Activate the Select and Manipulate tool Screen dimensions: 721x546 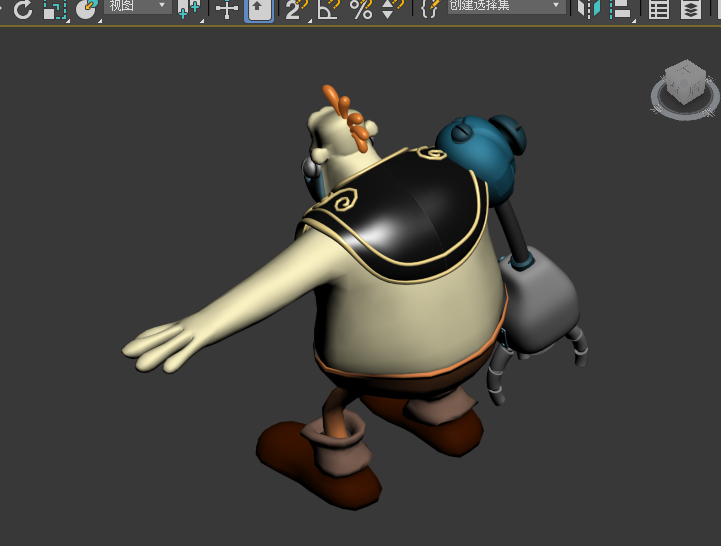point(228,10)
